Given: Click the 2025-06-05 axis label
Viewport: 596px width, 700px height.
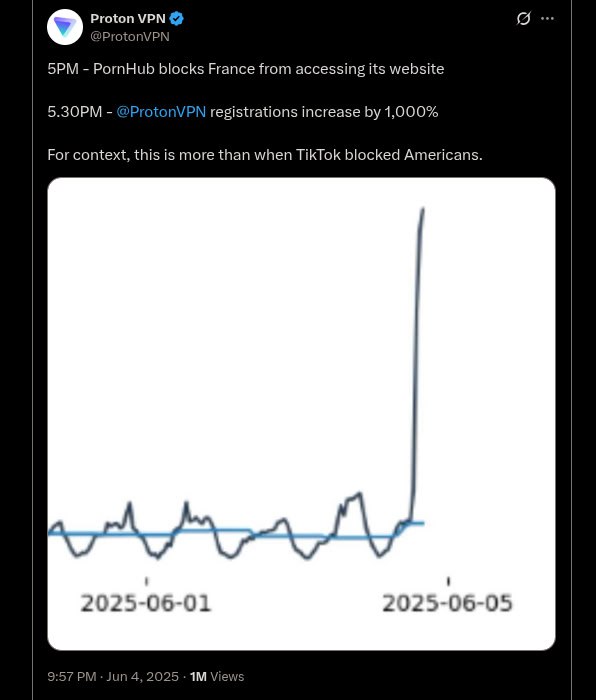Looking at the screenshot, I should [x=447, y=603].
